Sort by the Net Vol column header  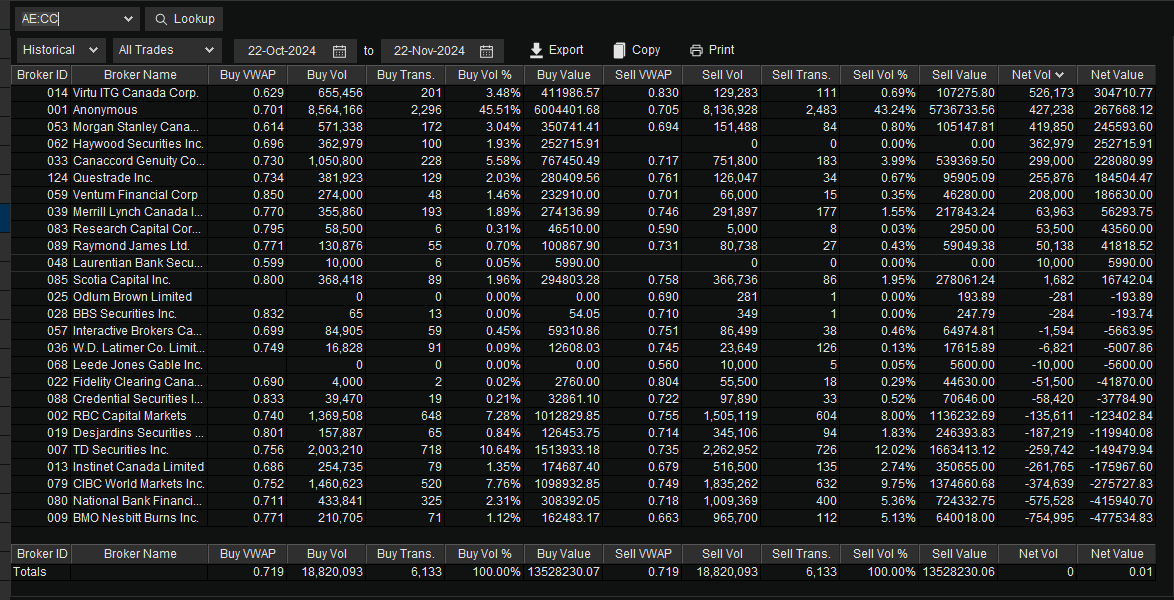click(x=1038, y=75)
